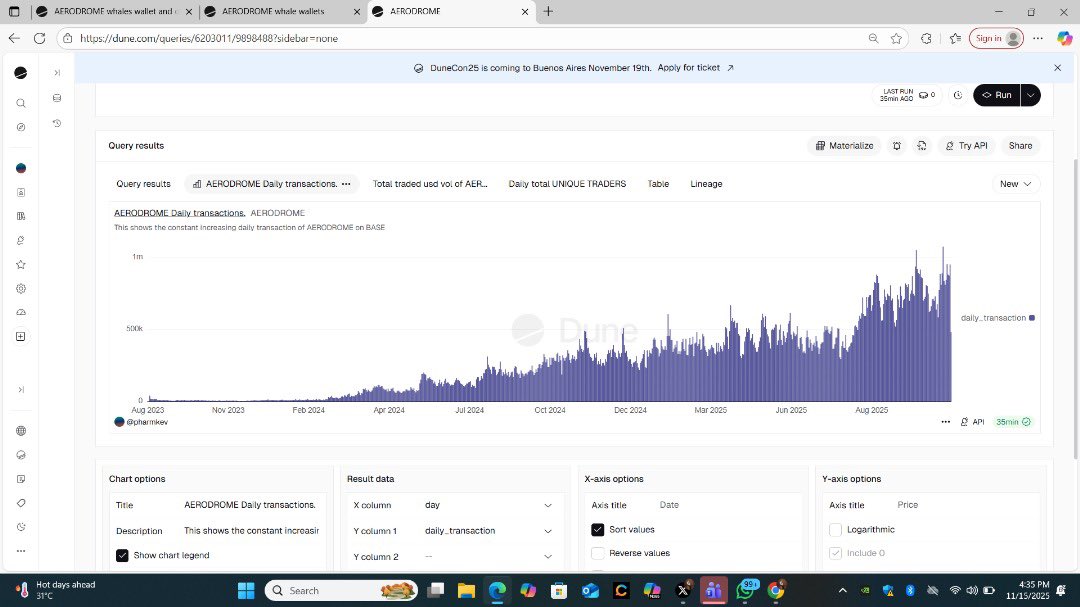Click the Materialize button
Image resolution: width=1080 pixels, height=607 pixels.
844,145
